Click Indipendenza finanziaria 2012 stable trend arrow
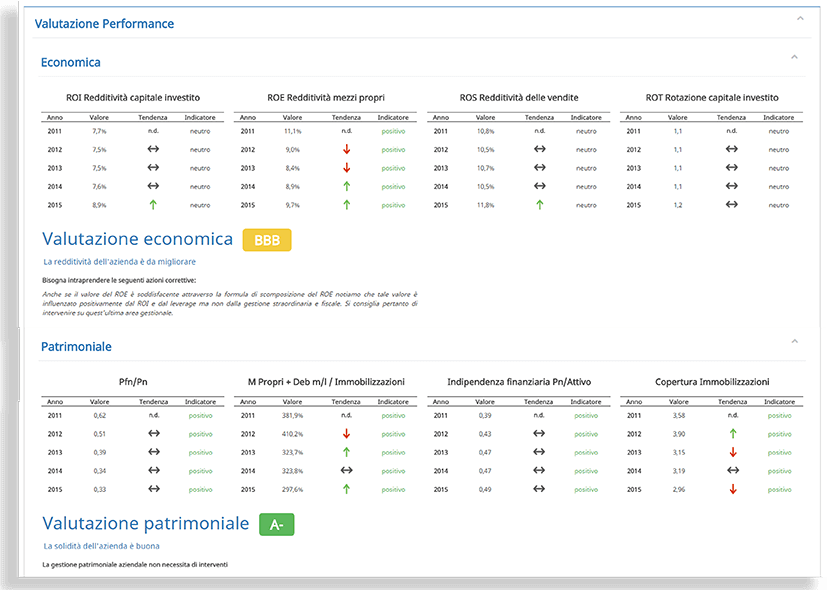Image resolution: width=827 pixels, height=590 pixels. [539, 433]
